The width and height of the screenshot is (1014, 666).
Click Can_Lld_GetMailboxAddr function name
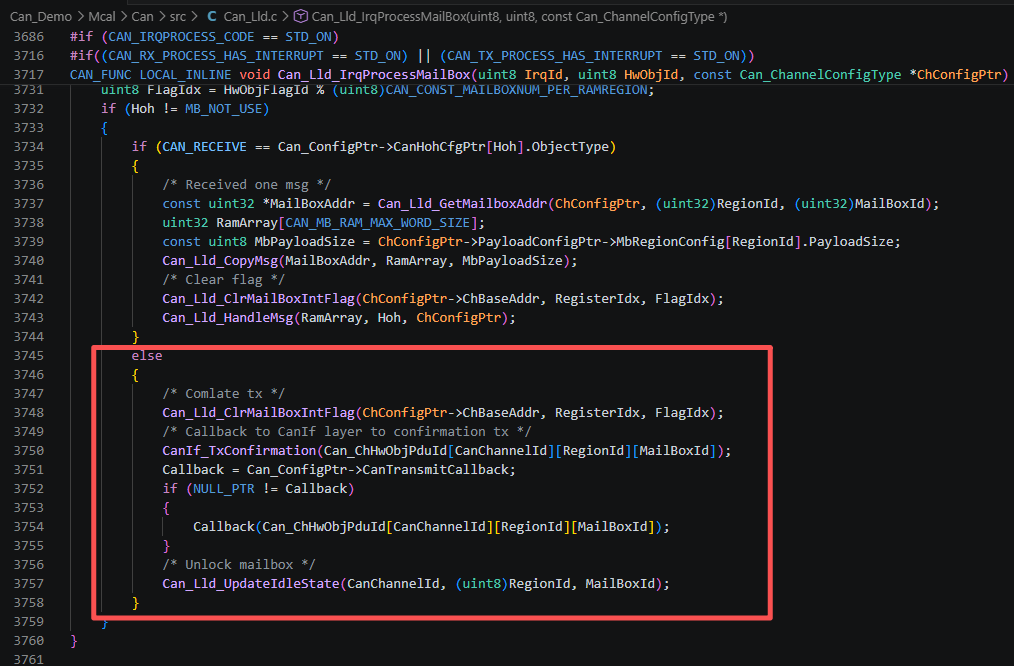462,204
